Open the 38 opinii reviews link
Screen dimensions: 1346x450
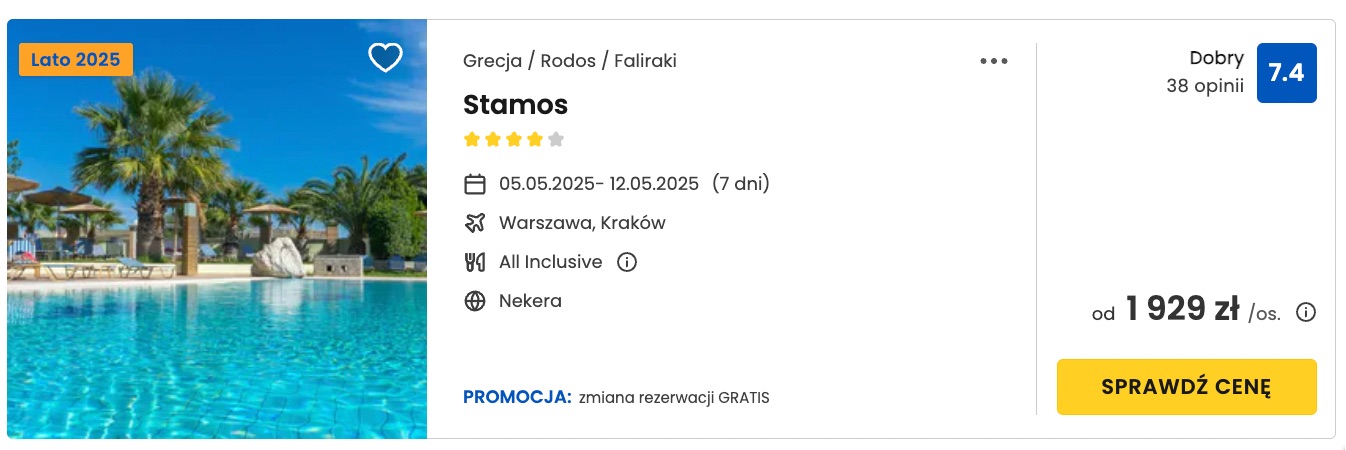1205,86
